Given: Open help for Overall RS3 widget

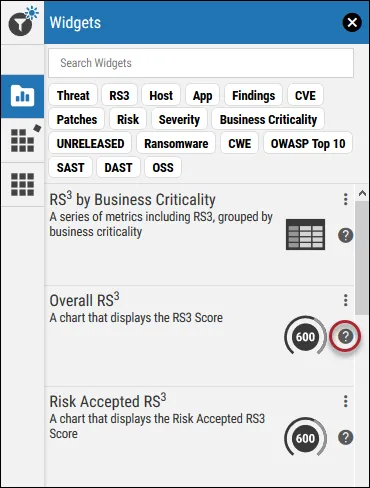Looking at the screenshot, I should click(x=346, y=337).
